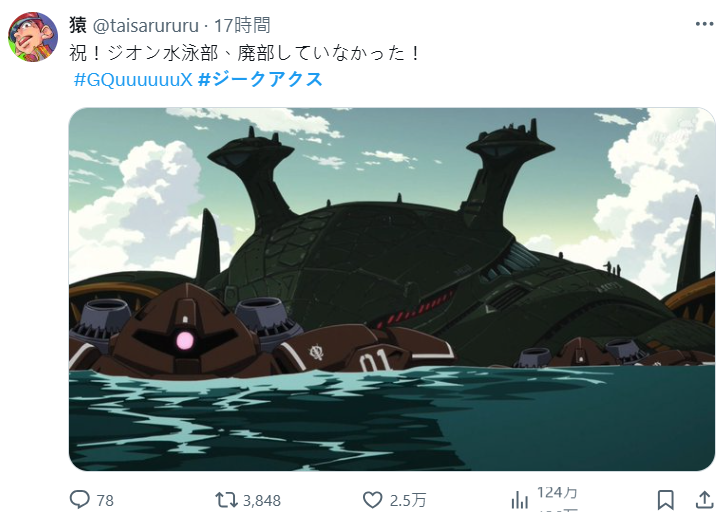Click the @taisarururu handle
726x514 pixels.
pyautogui.click(x=145, y=25)
